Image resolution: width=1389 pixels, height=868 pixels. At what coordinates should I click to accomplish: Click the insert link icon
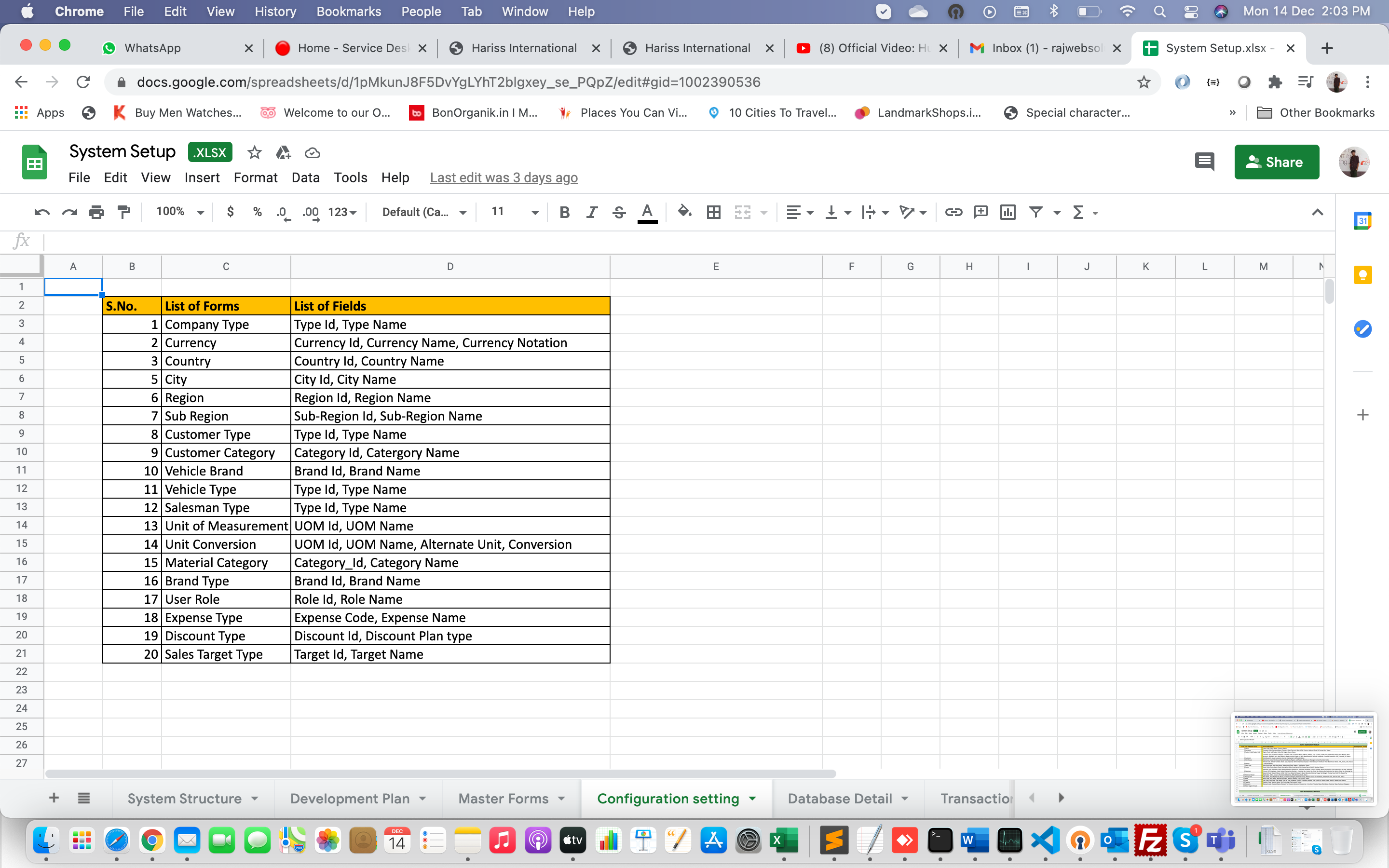coord(953,212)
